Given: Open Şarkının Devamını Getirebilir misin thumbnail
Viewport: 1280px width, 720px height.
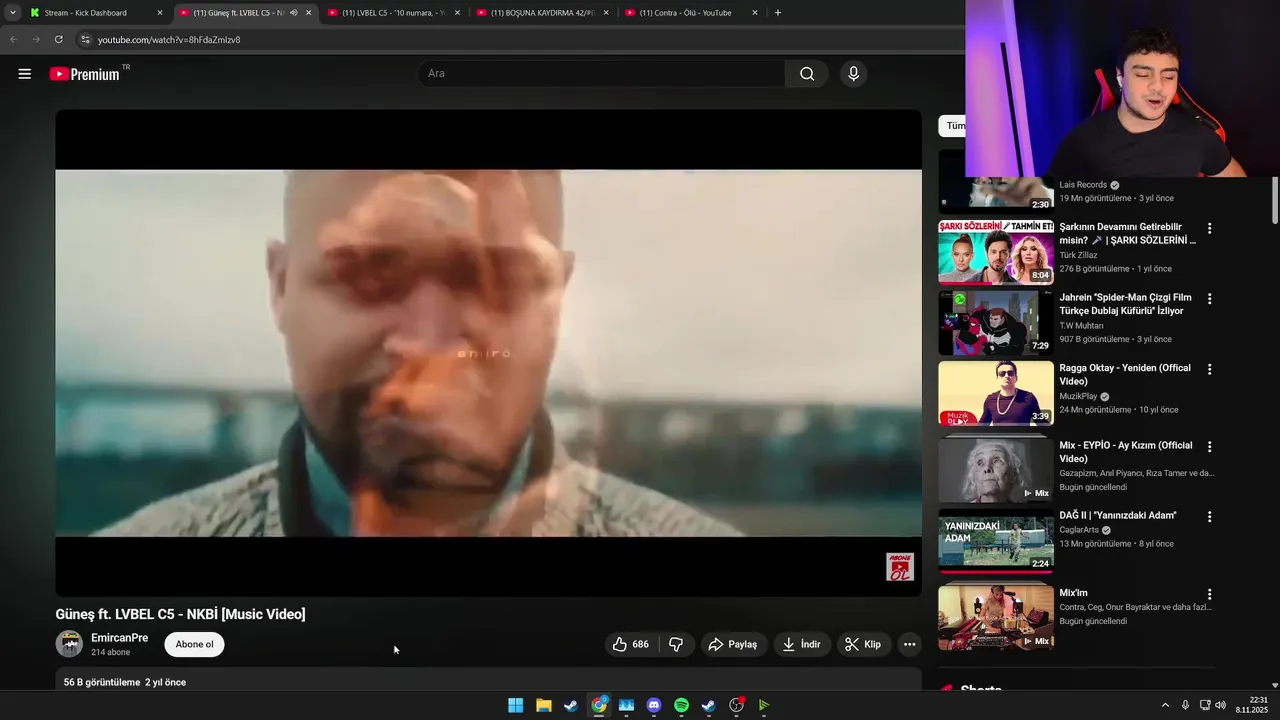Looking at the screenshot, I should coord(996,253).
